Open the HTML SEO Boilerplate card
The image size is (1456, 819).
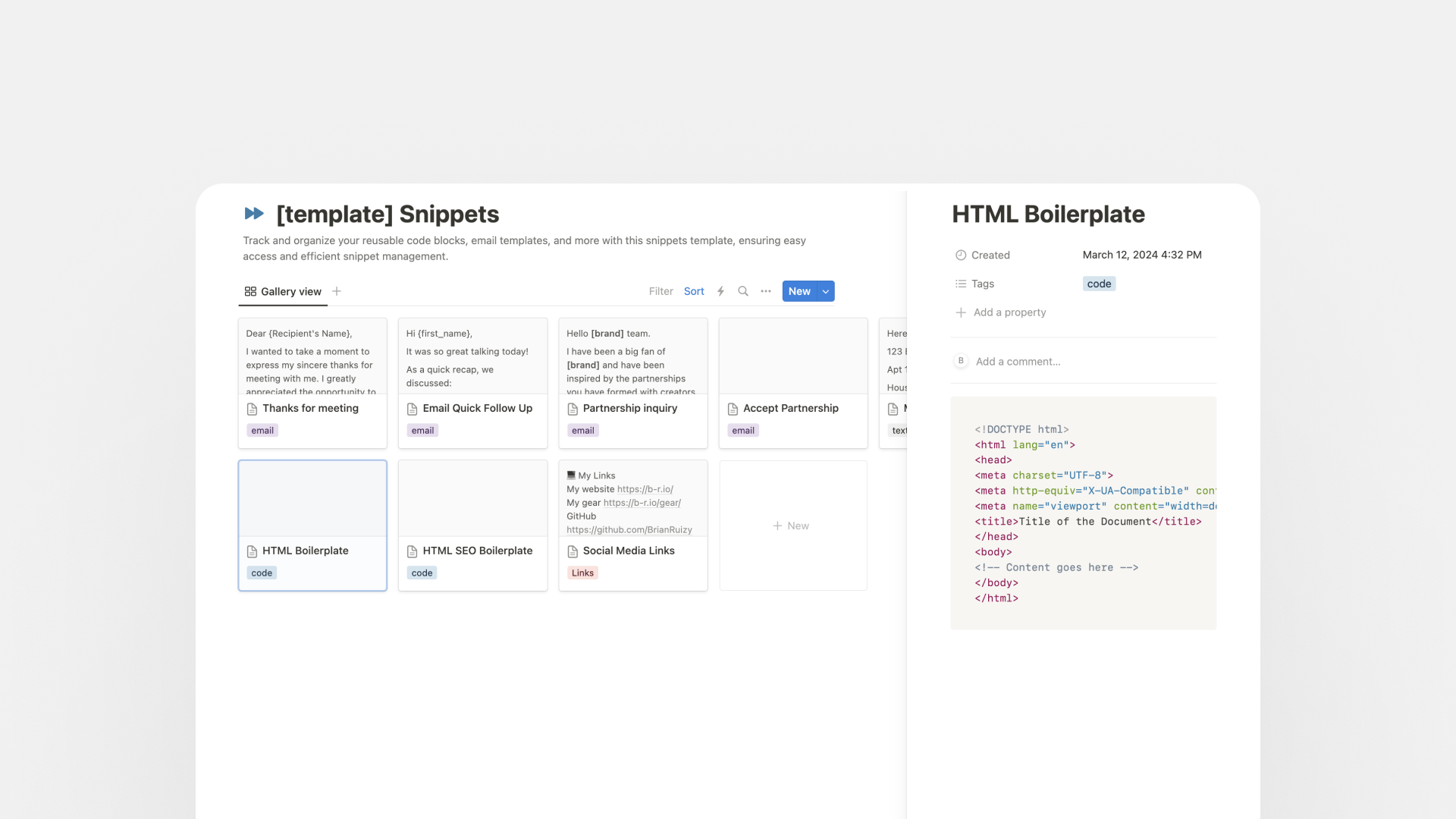(472, 526)
